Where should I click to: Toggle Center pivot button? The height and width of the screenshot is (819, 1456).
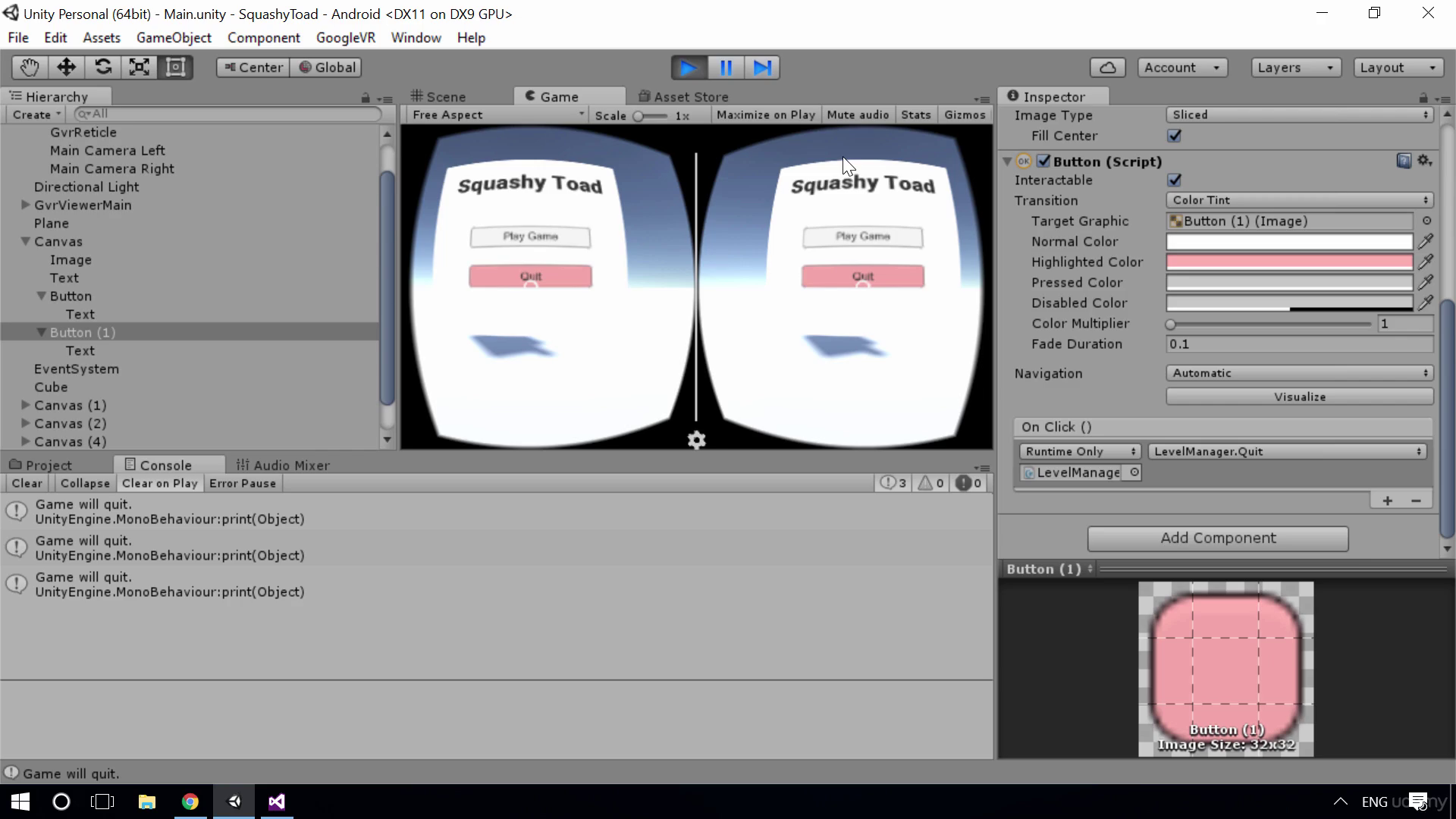253,67
